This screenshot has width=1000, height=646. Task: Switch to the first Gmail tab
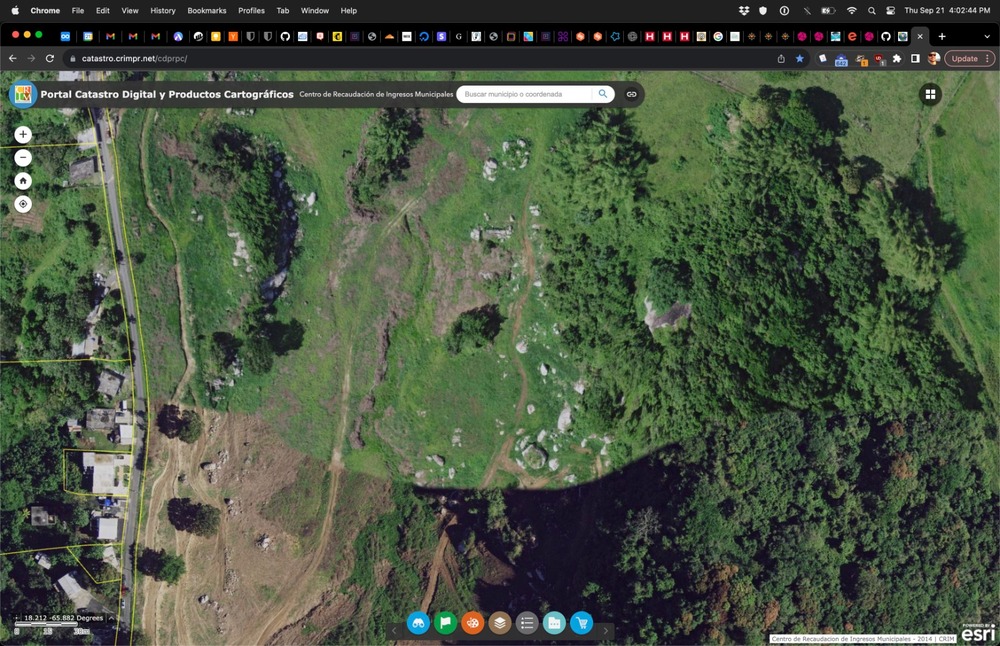pos(110,36)
